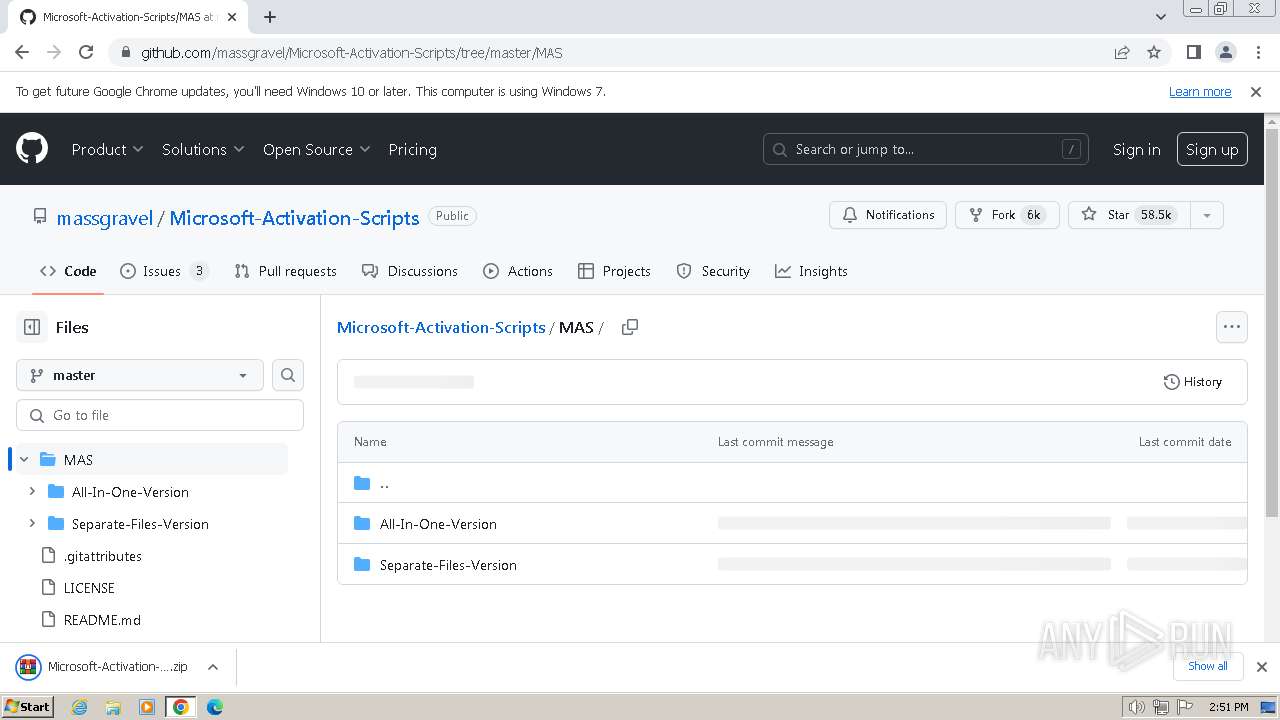Collapse the Files side panel icon
This screenshot has height=720, width=1280.
click(32, 327)
